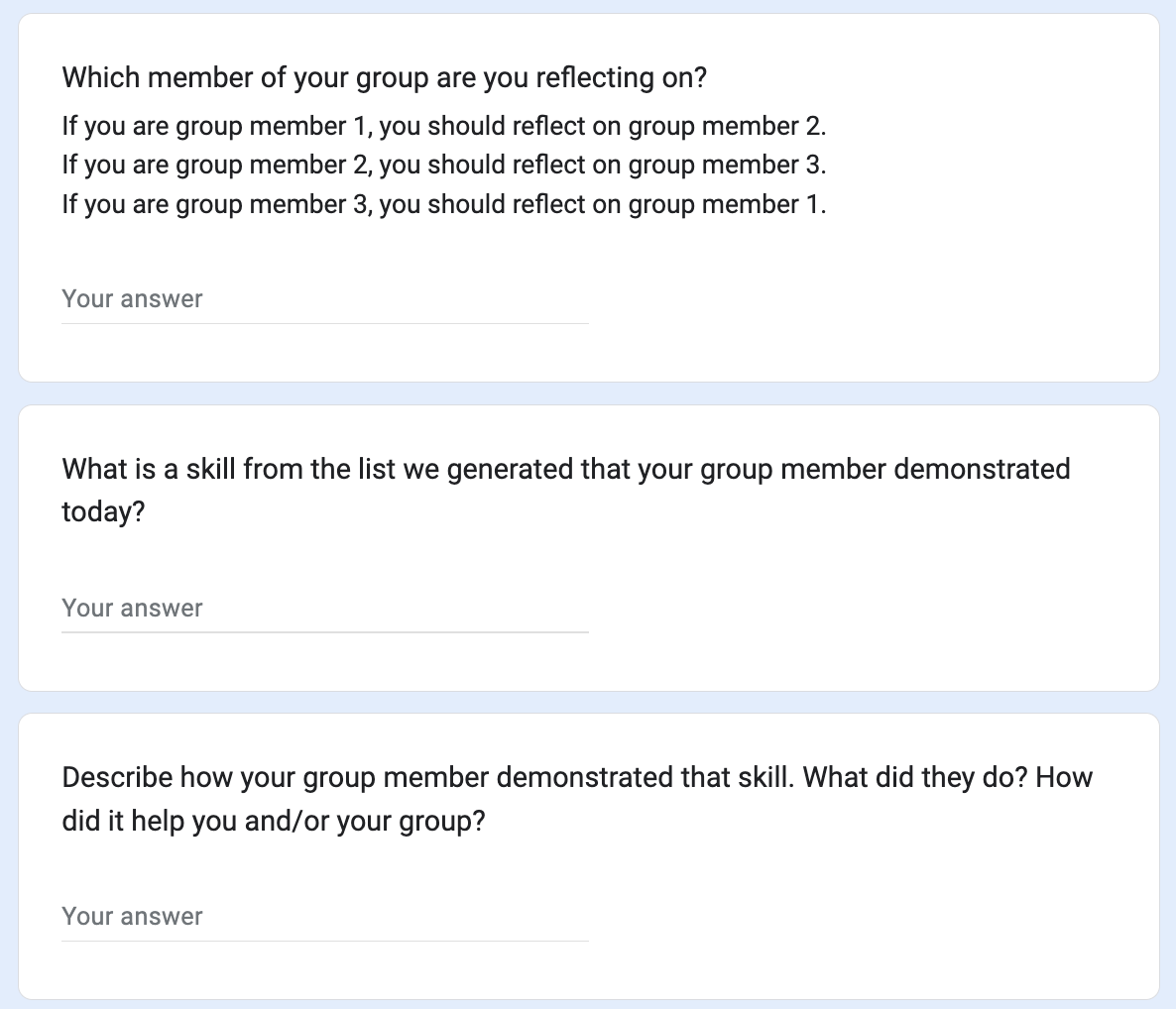The width and height of the screenshot is (1176, 1009).
Task: Click the word "demonstrated" in the skill question
Action: (x=982, y=468)
